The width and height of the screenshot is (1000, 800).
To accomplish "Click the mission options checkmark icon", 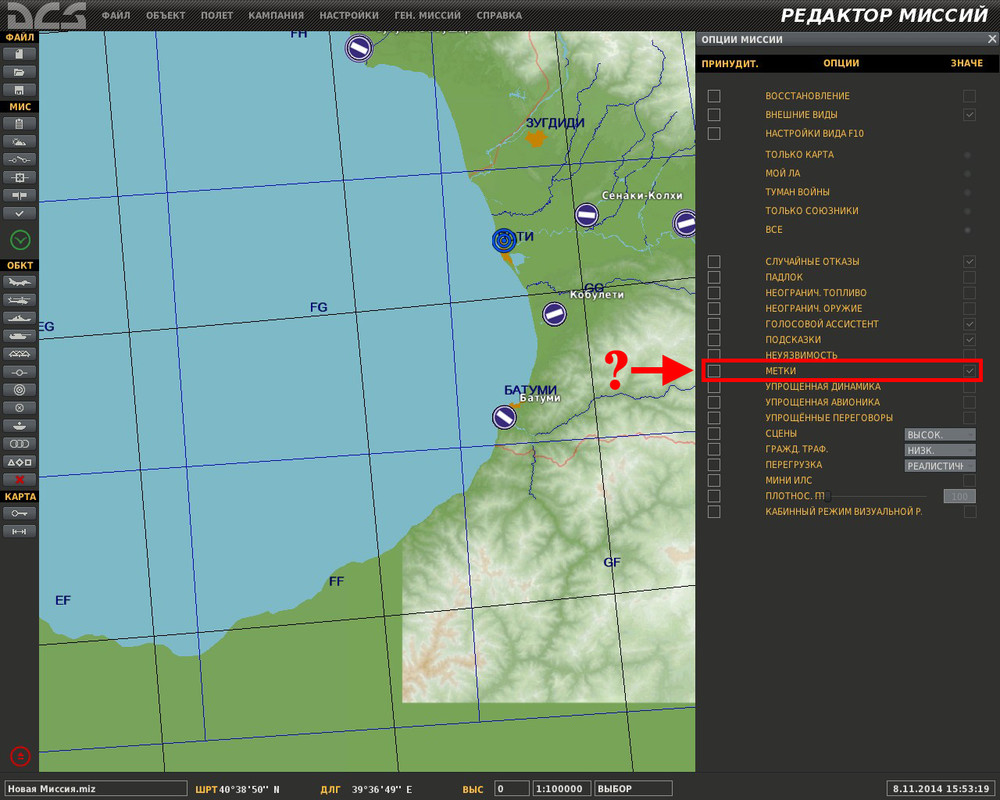I will pos(19,213).
